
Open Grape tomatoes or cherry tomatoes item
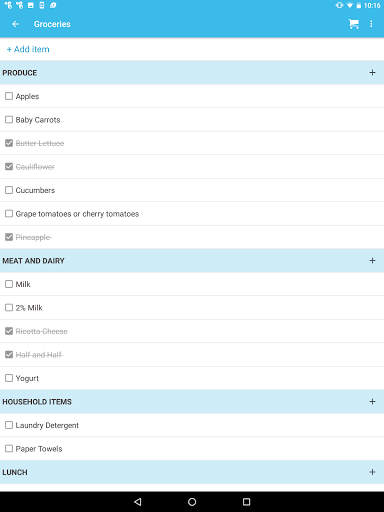click(x=192, y=214)
